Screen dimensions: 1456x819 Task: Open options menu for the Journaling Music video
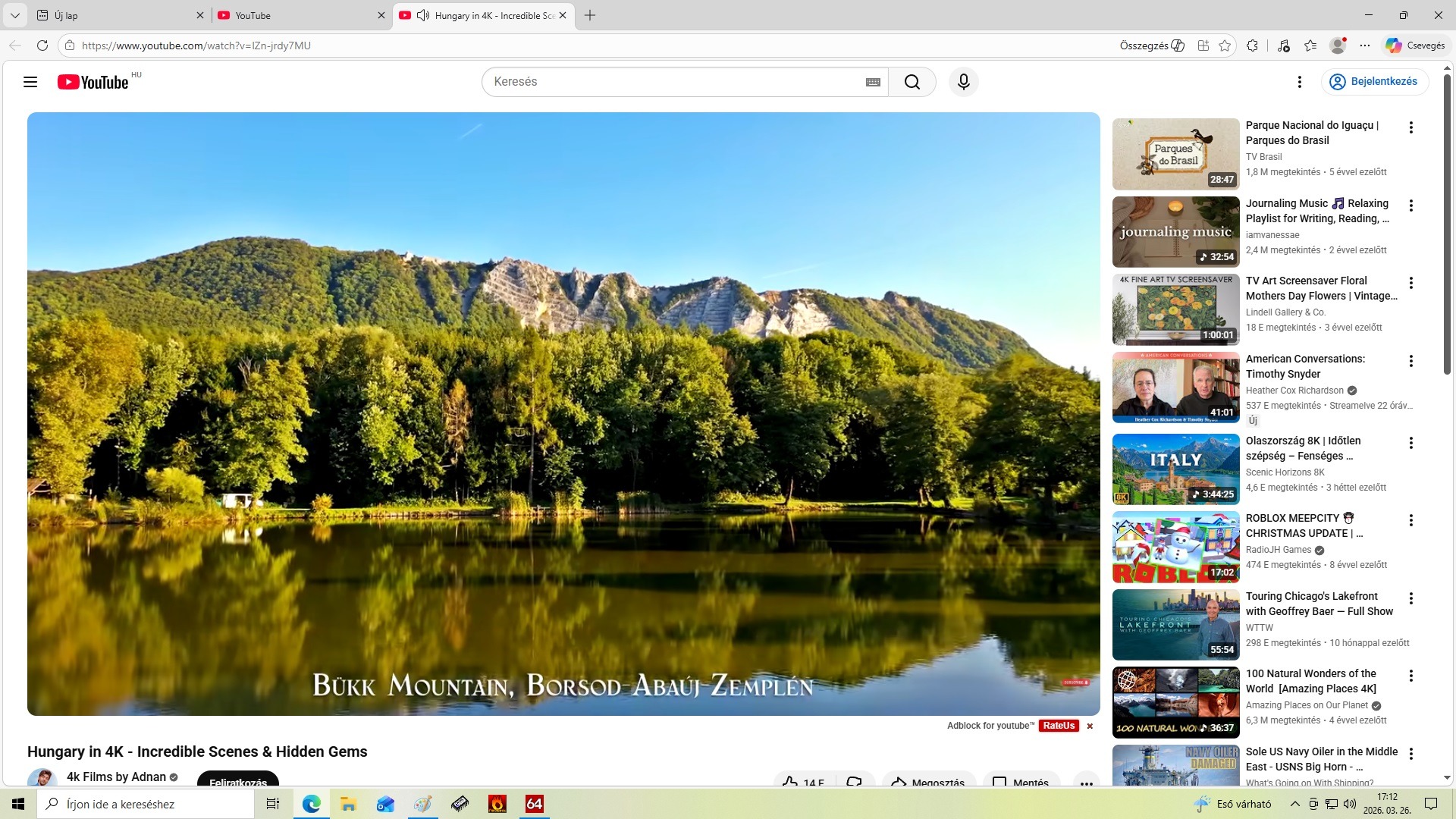tap(1410, 206)
